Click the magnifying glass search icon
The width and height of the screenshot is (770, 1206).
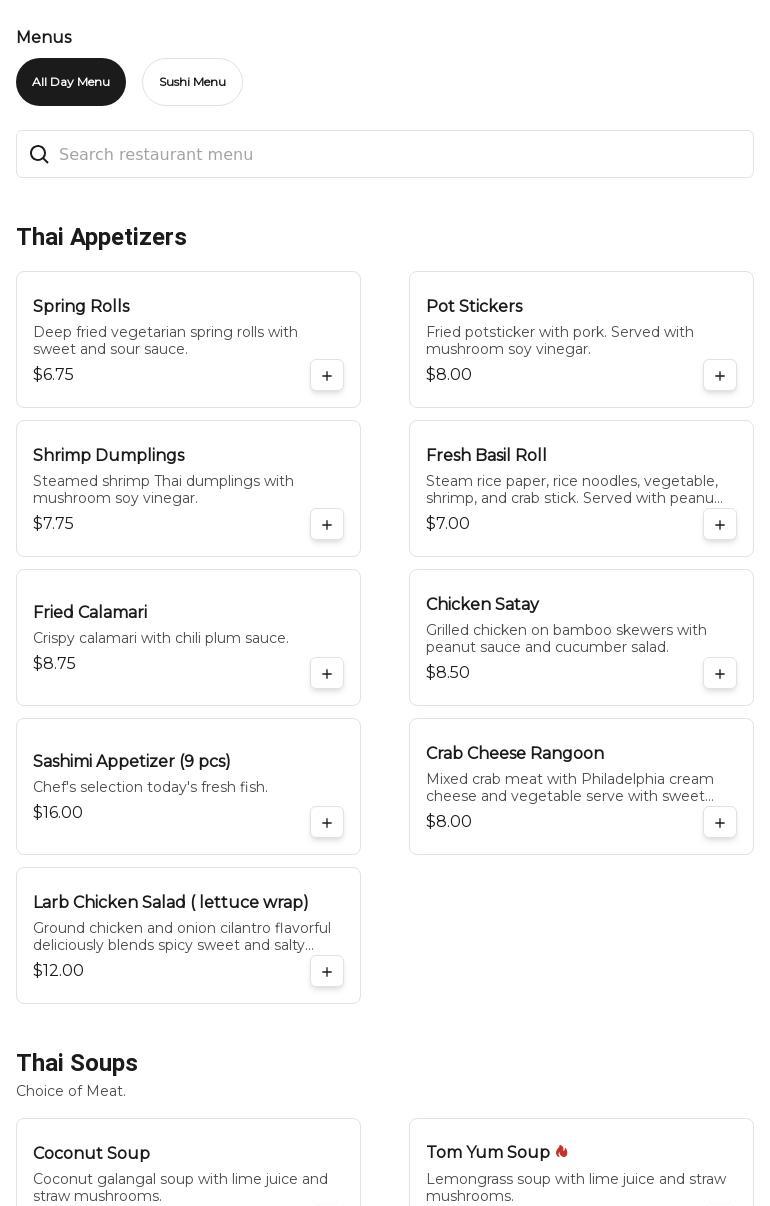(39, 154)
